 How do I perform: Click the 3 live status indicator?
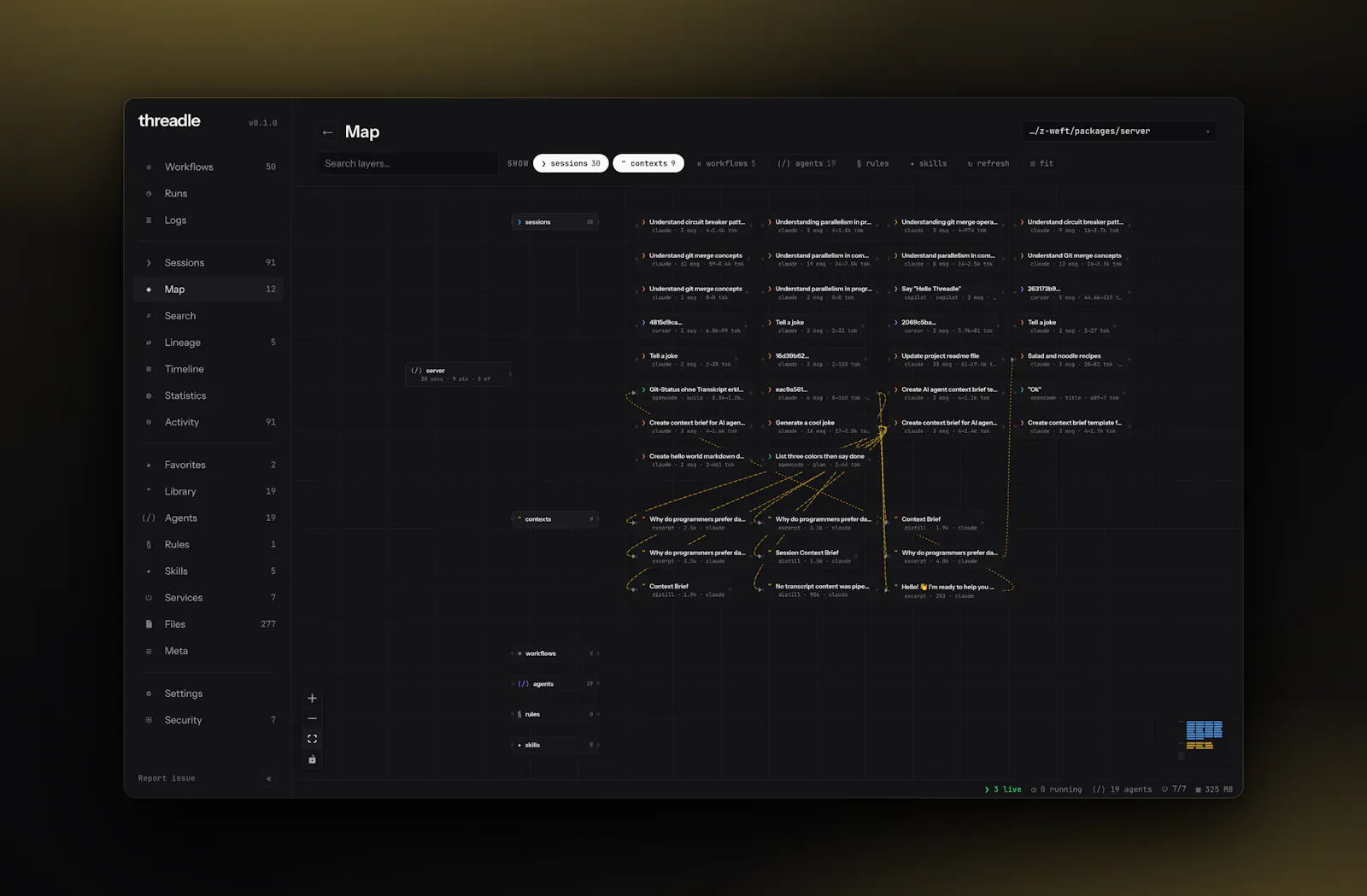coord(1003,790)
